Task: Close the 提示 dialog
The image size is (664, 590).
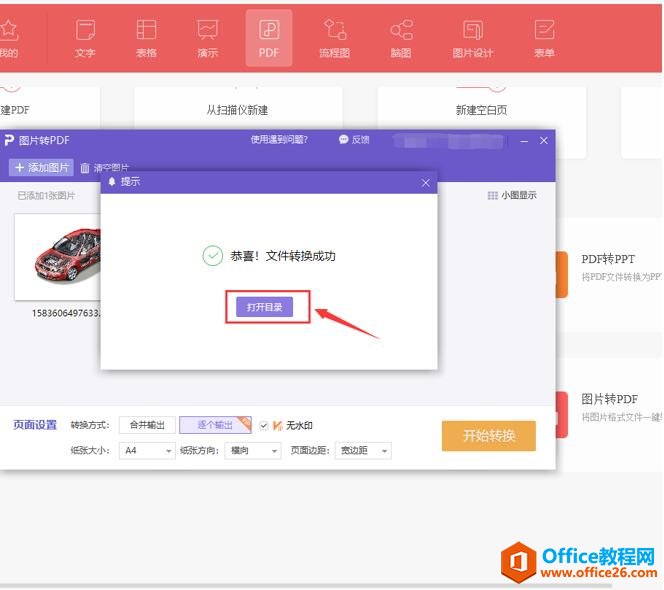Action: [426, 183]
